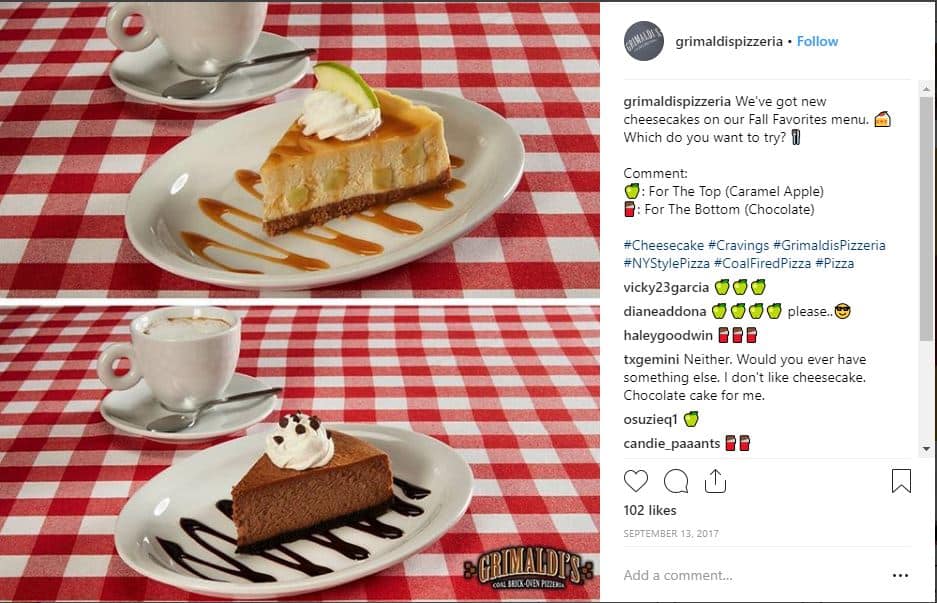
Task: Share the post using the share icon
Action: pos(715,481)
